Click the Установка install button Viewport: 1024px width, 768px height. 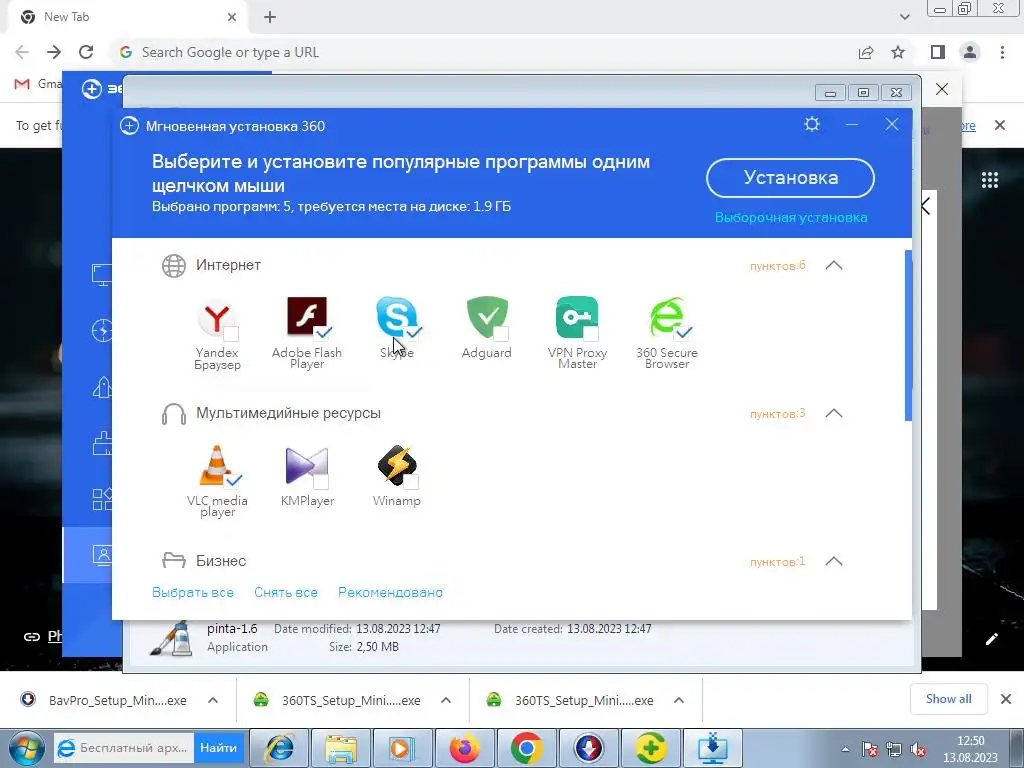coord(790,178)
